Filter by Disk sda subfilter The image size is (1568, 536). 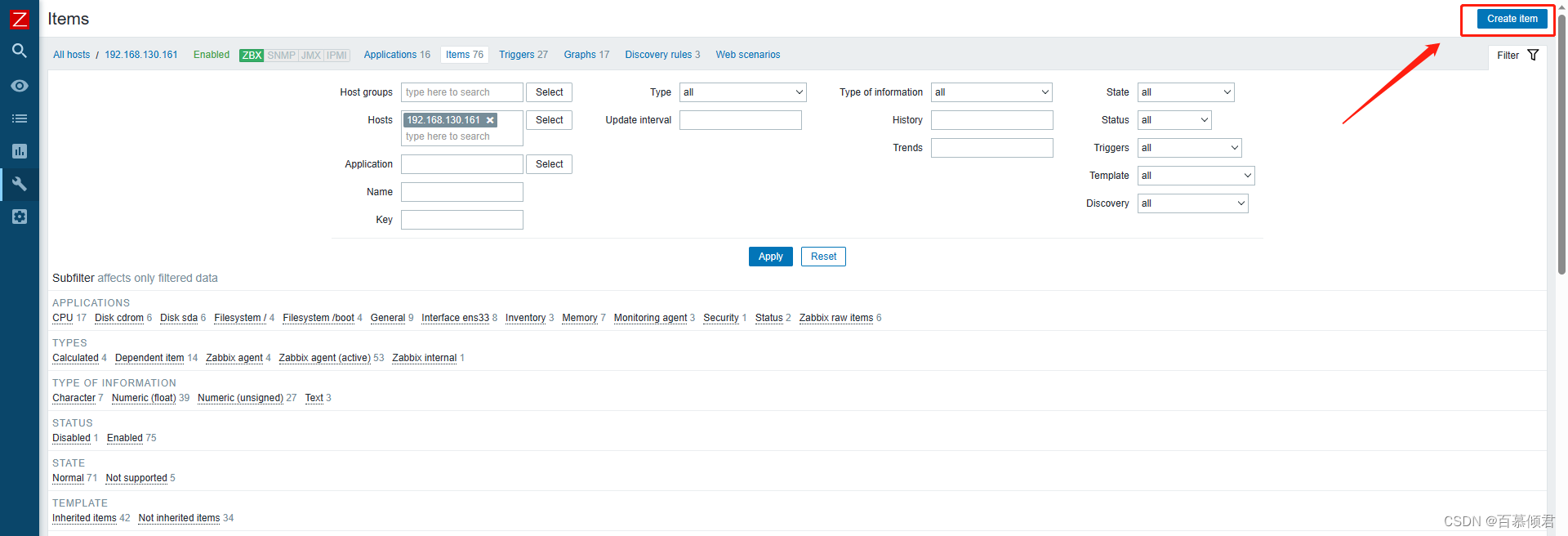point(179,318)
